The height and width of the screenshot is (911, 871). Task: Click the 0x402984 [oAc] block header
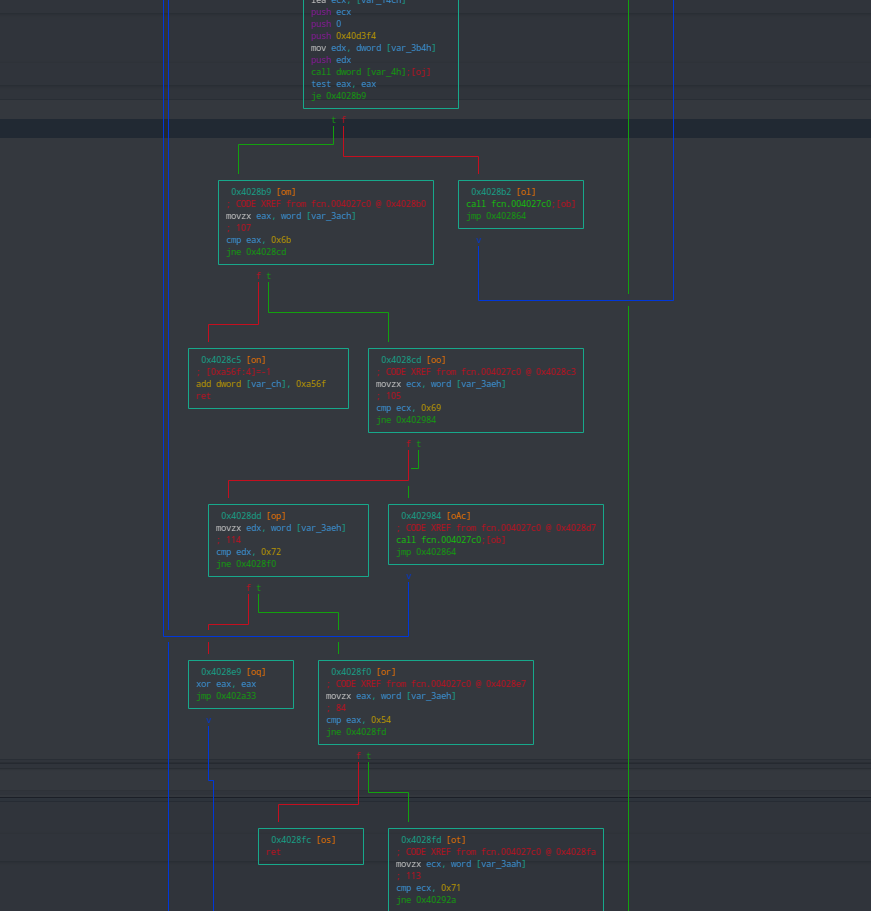[435, 516]
